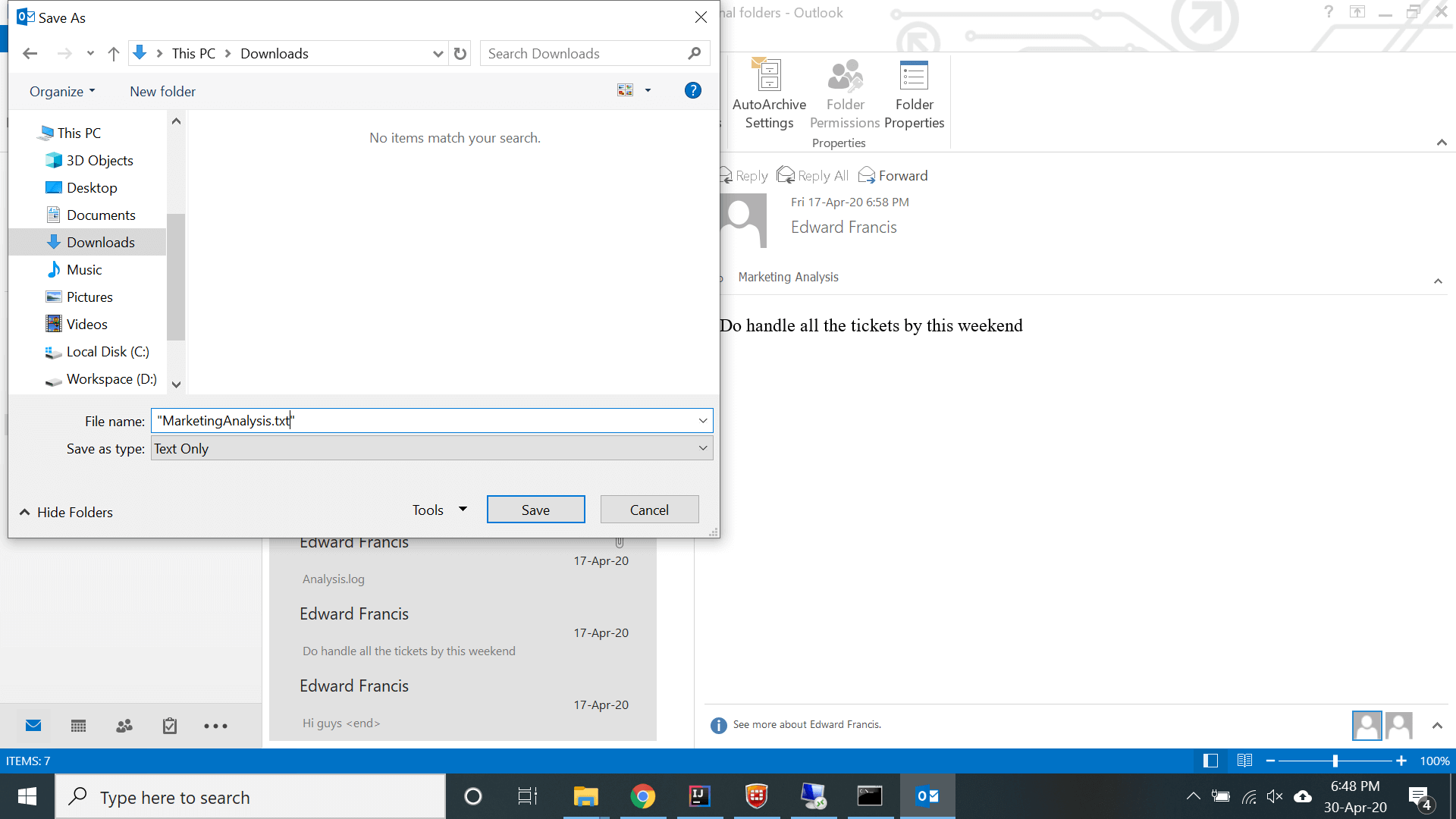Screen dimensions: 1456x819
Task: Open the Save as type dropdown
Action: [x=702, y=448]
